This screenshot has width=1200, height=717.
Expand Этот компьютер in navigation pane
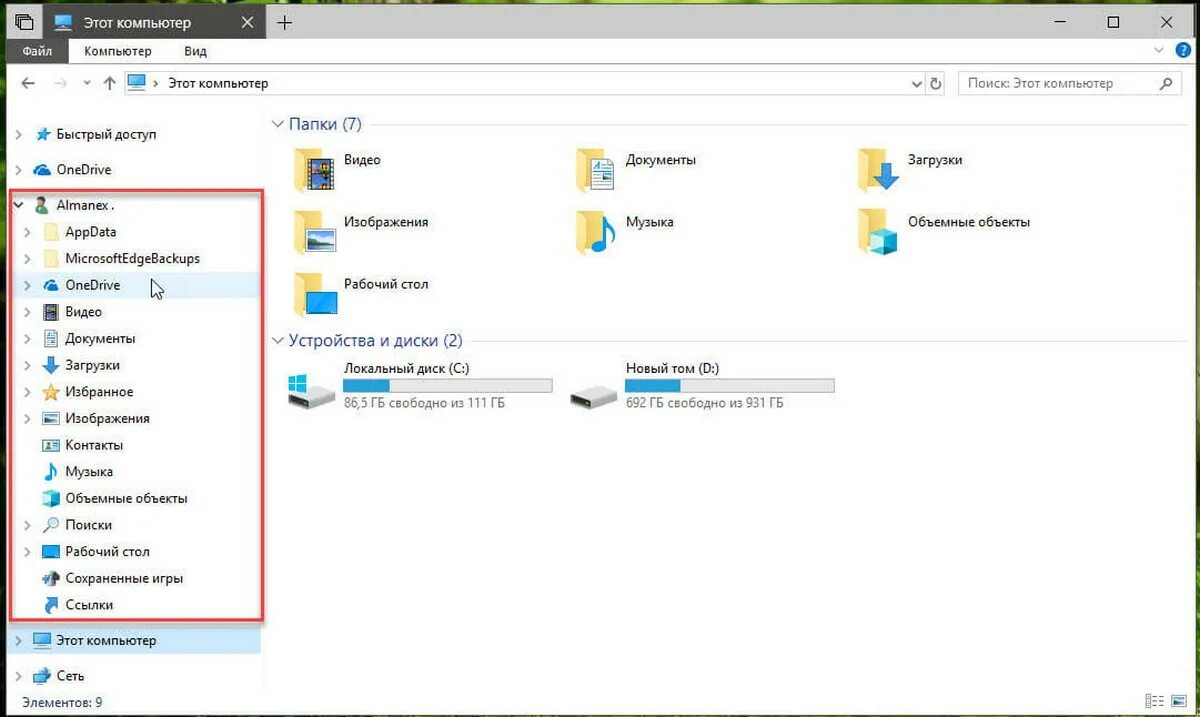coord(19,640)
